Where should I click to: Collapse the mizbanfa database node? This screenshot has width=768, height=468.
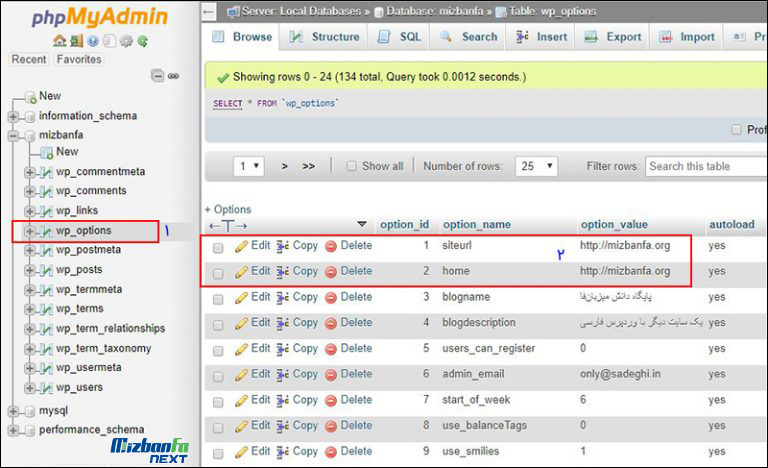(14, 135)
